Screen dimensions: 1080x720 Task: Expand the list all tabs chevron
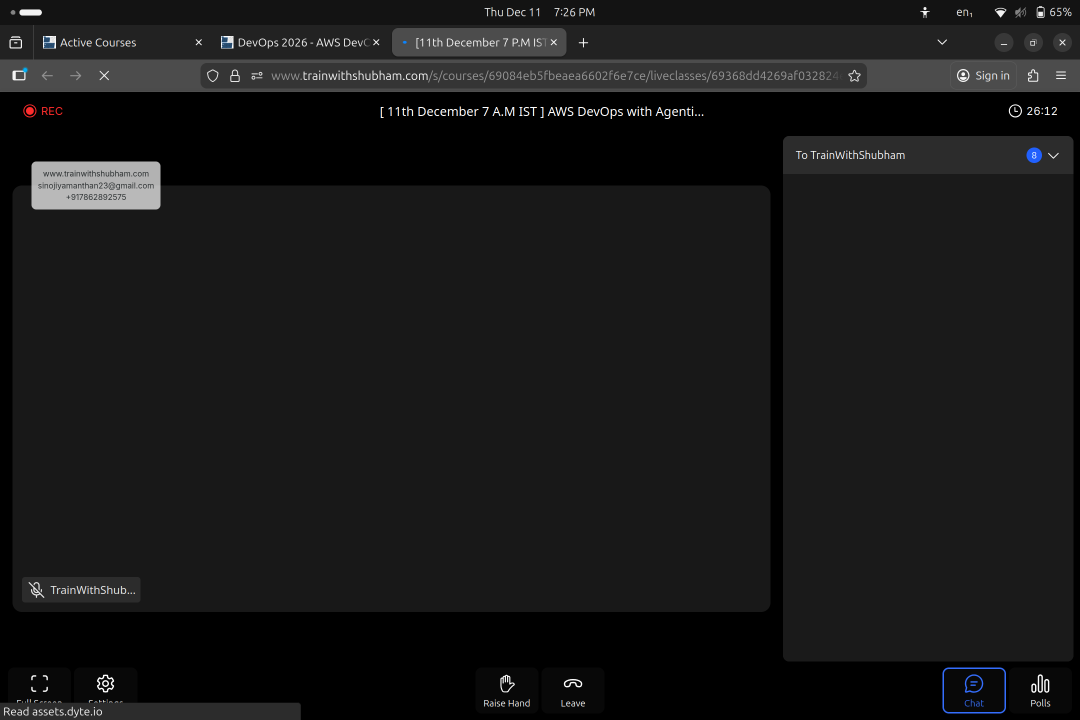(x=942, y=43)
